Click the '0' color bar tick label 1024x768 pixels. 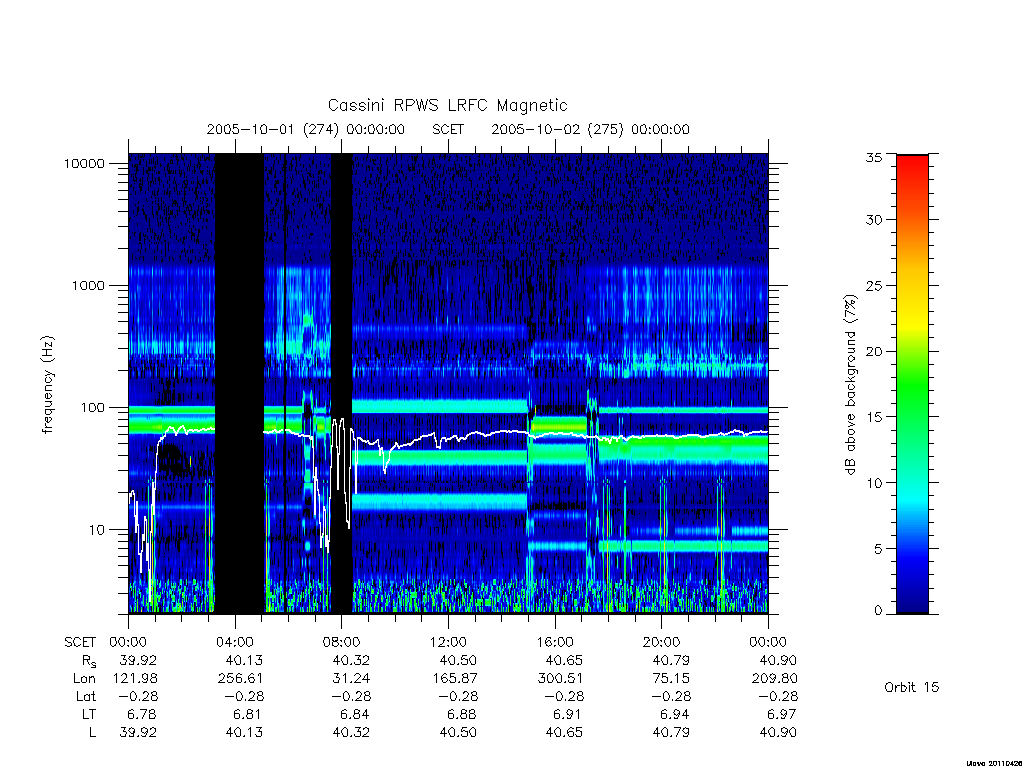(x=877, y=611)
